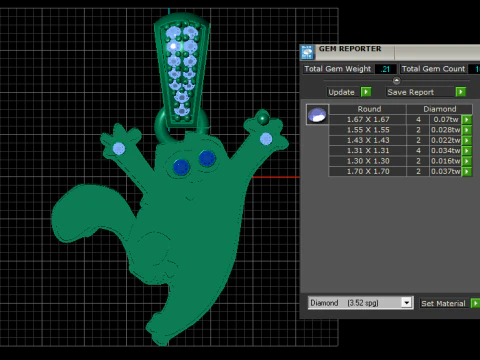480x360 pixels.
Task: Click the green arrow next to Update
Action: pyautogui.click(x=366, y=92)
